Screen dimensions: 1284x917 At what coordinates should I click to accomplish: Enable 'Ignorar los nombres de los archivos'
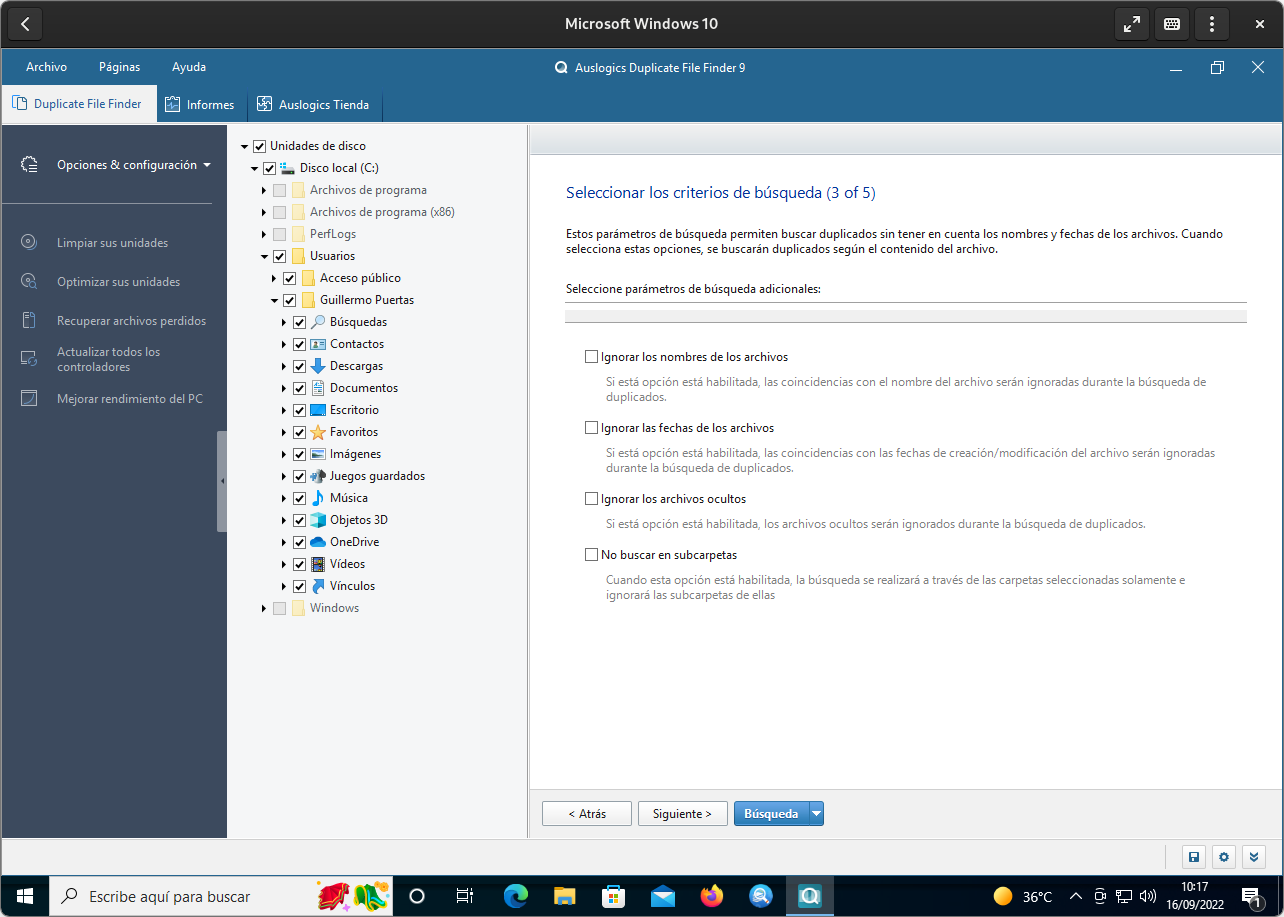click(591, 357)
